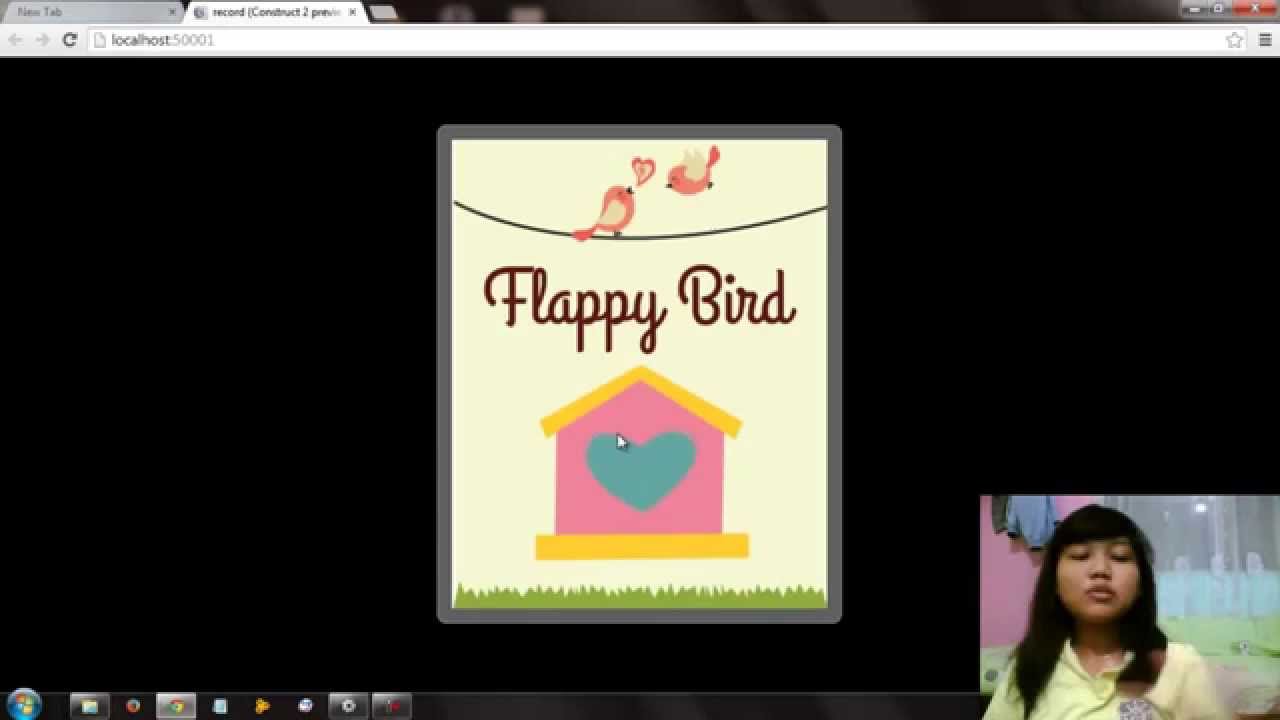
Task: Reload the page with the refresh icon
Action: 69,40
